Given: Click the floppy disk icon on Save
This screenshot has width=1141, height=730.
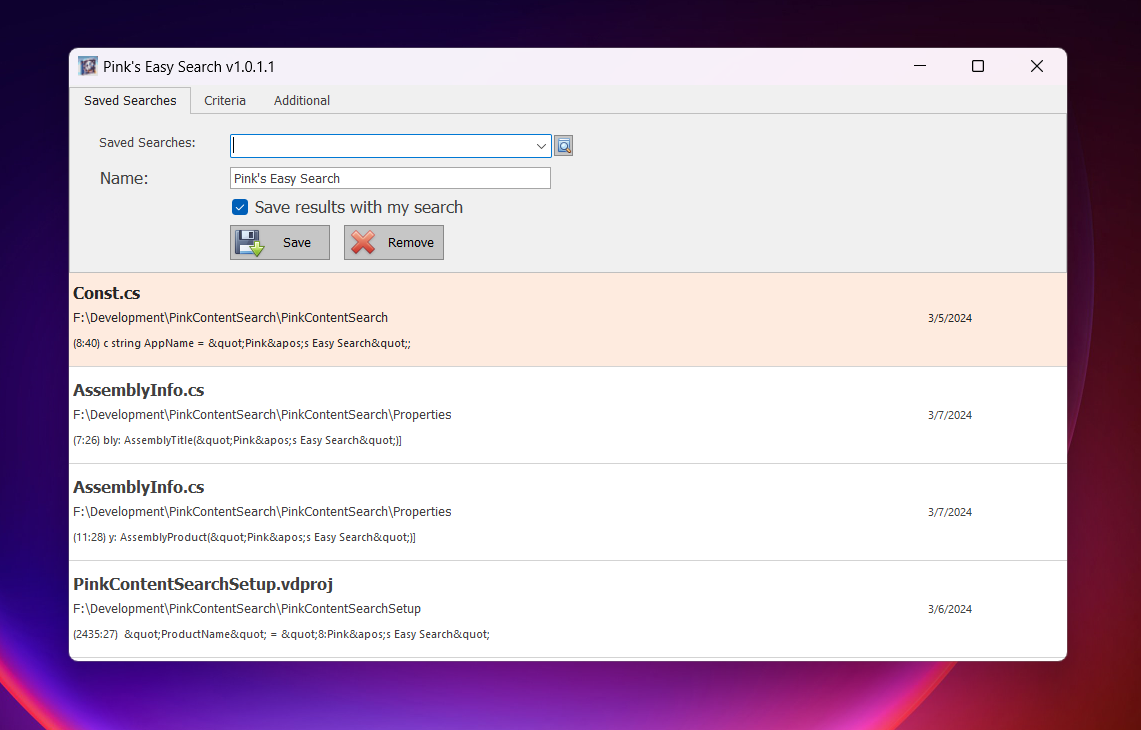Looking at the screenshot, I should (249, 243).
